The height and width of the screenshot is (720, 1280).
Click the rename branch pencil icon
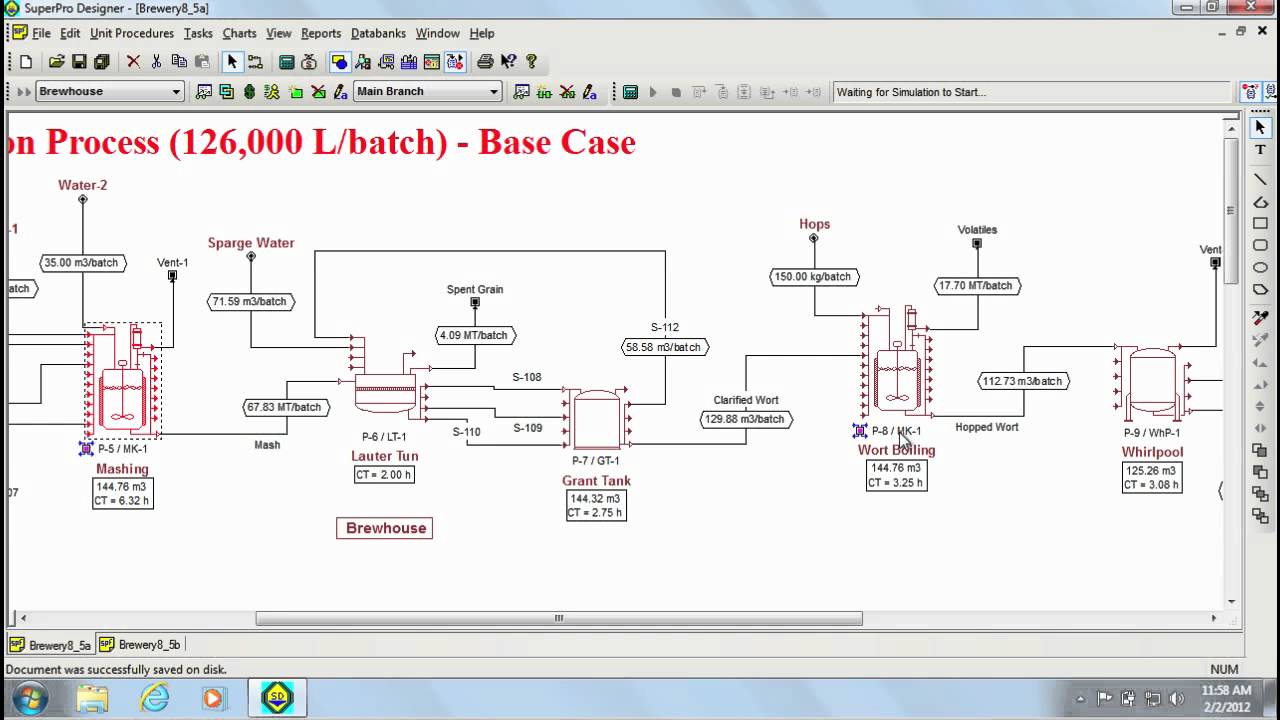point(589,92)
